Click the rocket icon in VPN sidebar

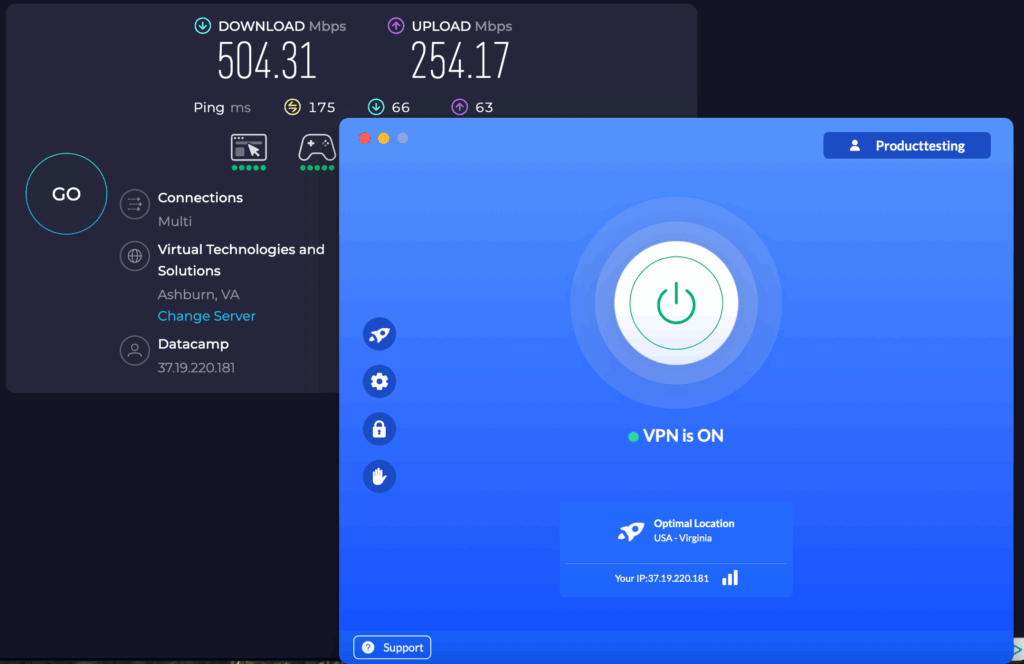point(379,334)
